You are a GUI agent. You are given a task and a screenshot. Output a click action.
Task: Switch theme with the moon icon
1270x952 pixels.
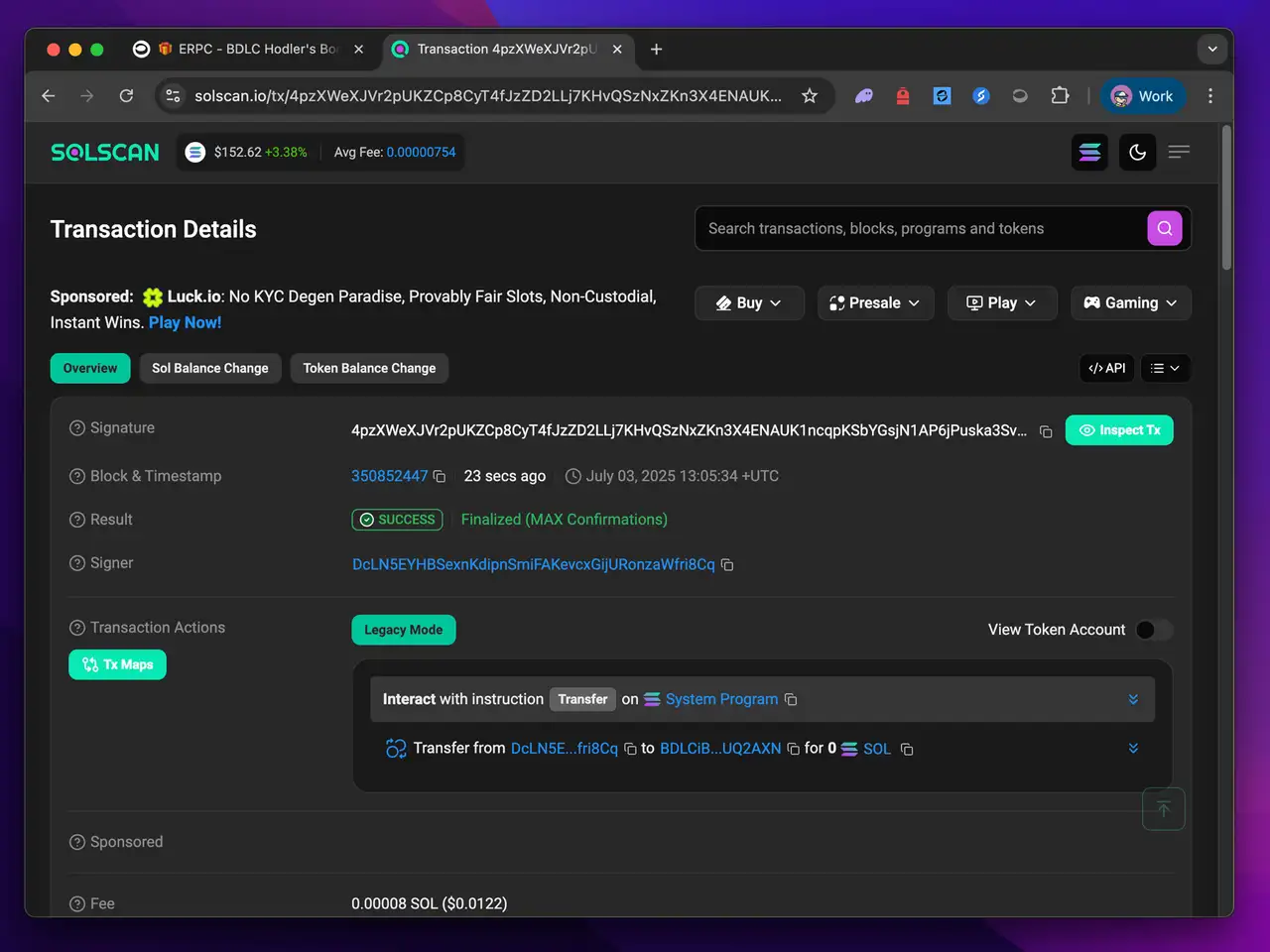coord(1137,153)
